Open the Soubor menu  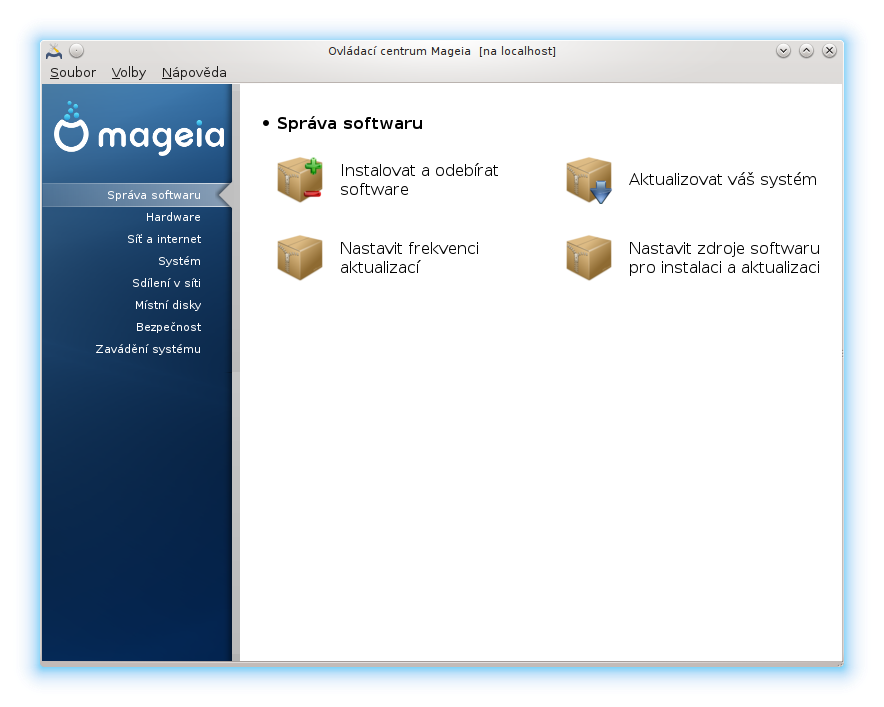(x=73, y=73)
